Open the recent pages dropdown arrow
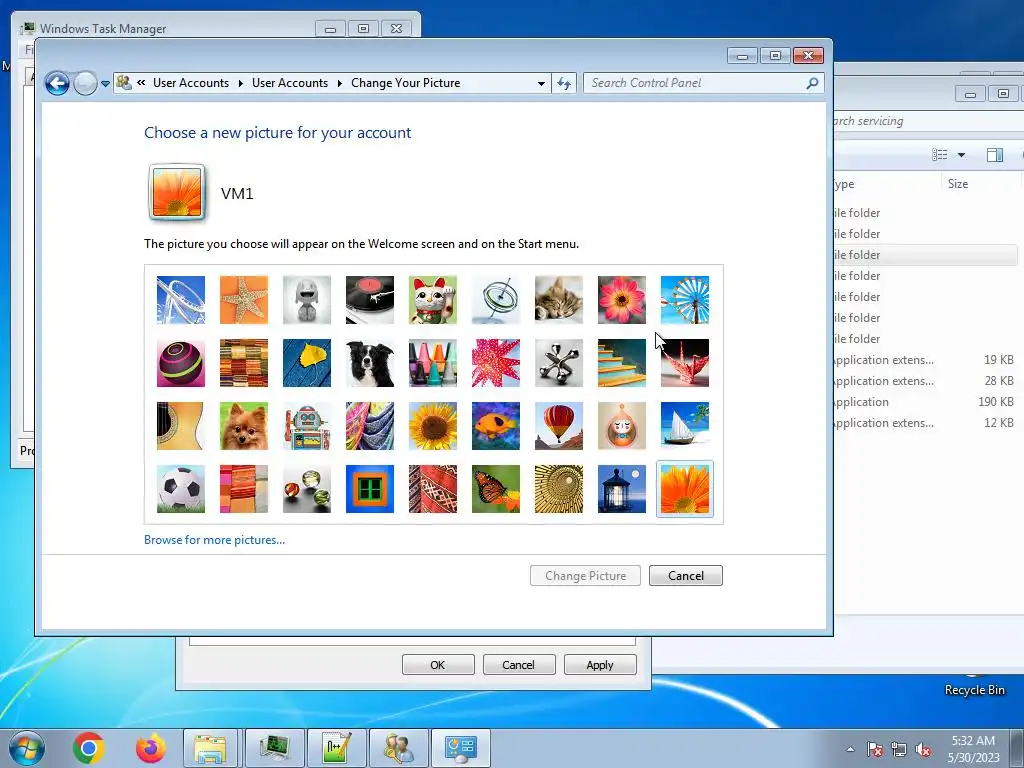This screenshot has width=1024, height=768. 105,84
